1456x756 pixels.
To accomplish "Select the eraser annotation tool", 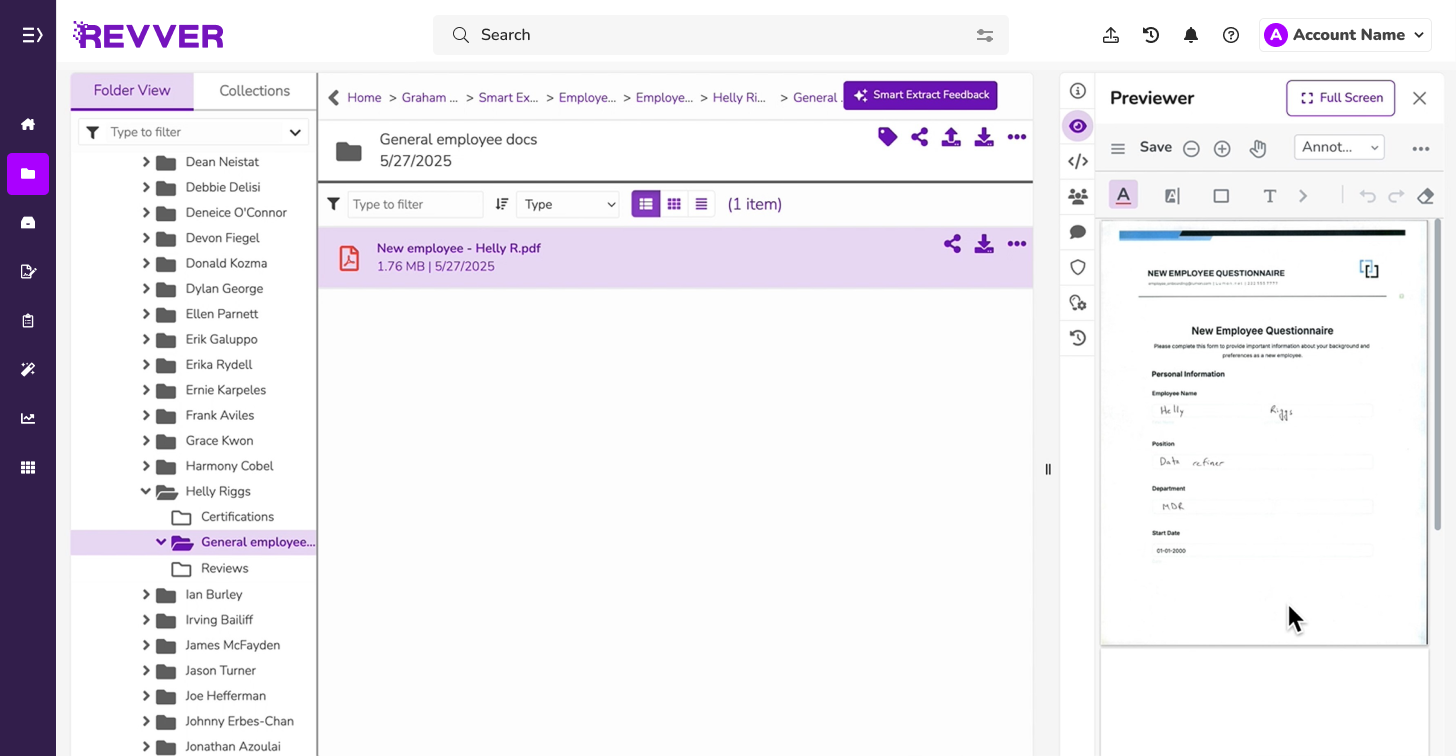I will (x=1425, y=195).
